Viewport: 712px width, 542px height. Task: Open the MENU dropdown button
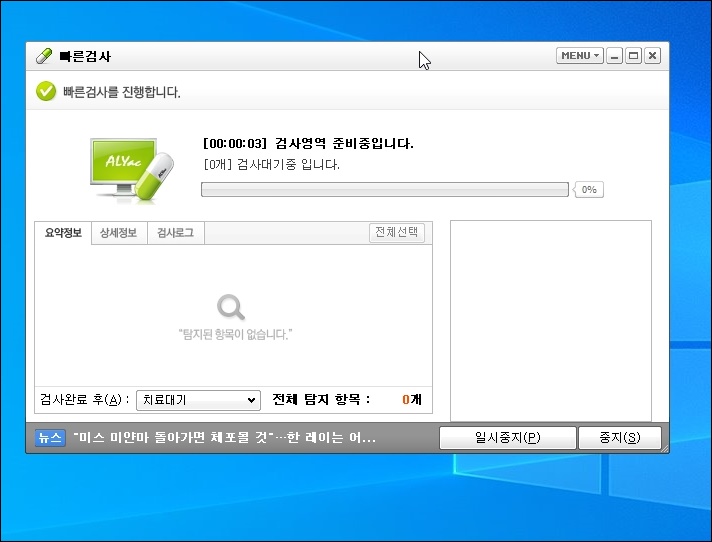580,55
